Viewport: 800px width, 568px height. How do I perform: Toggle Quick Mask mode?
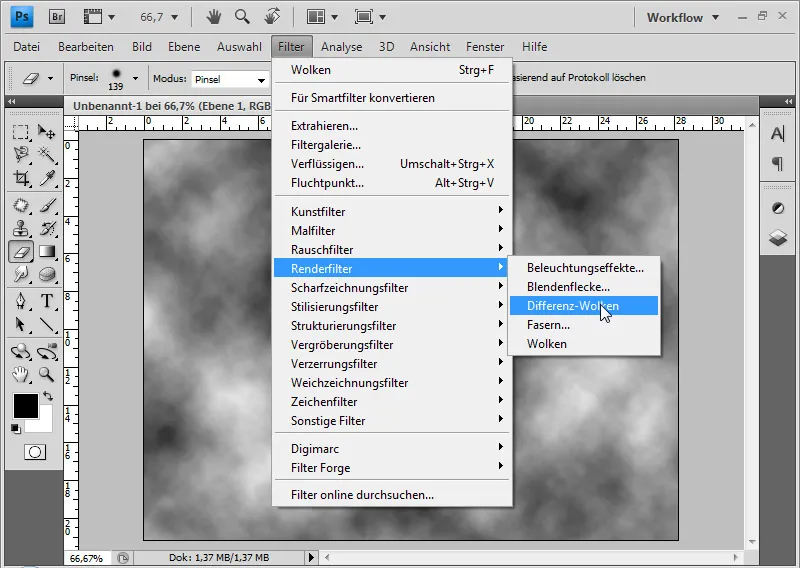tap(35, 452)
